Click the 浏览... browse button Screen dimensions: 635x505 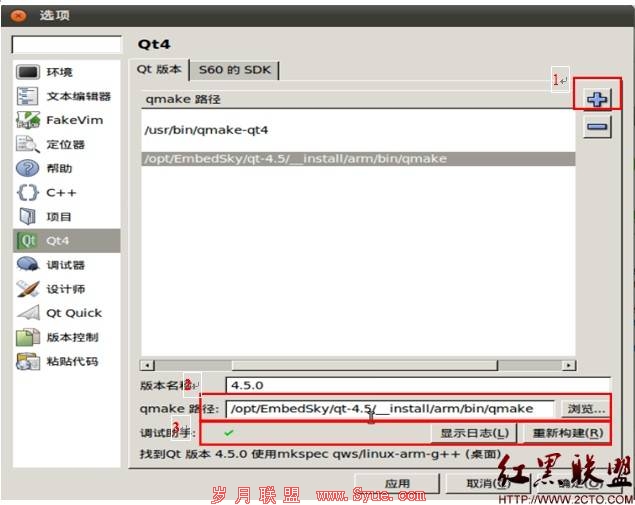(586, 409)
